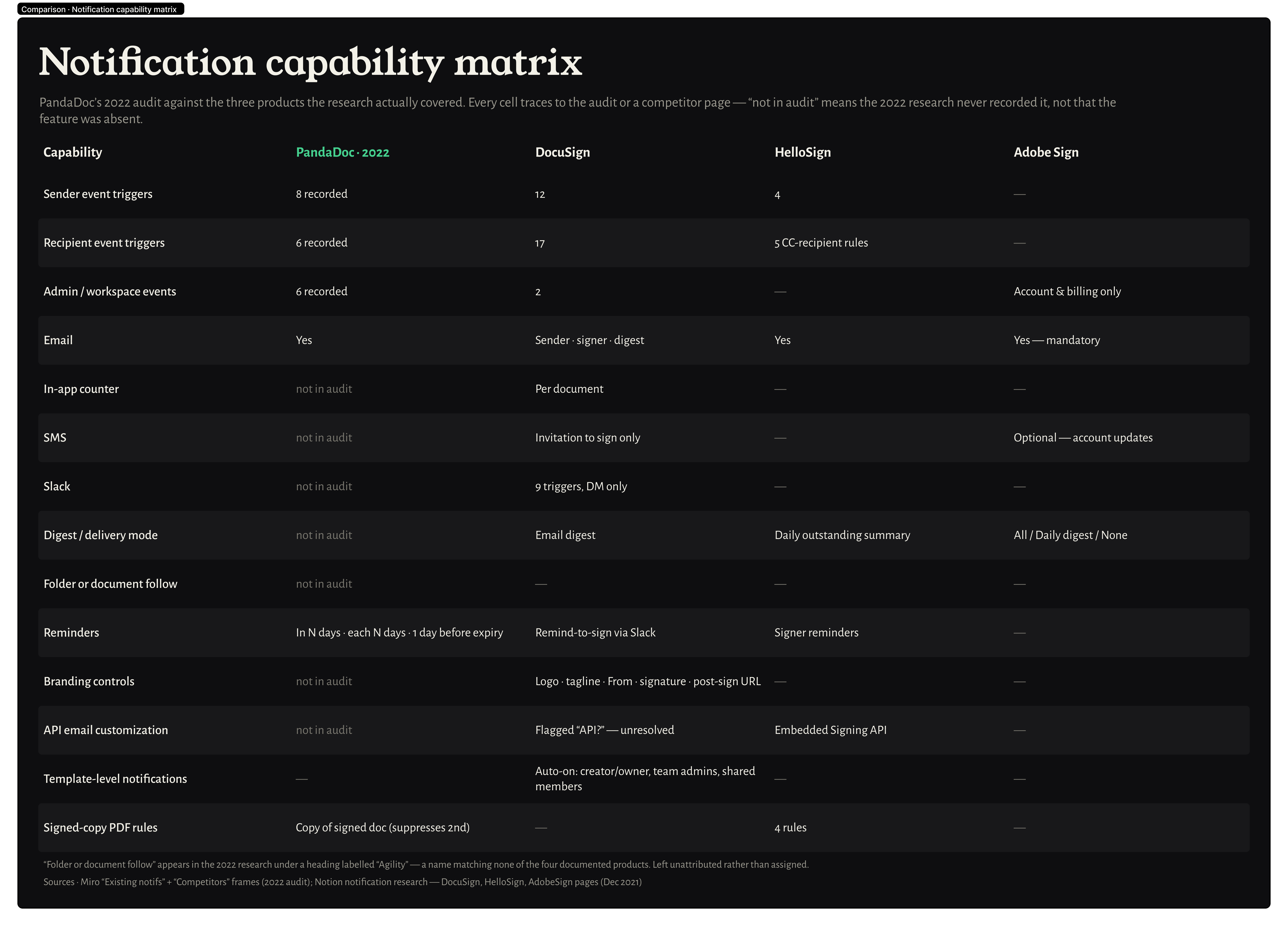Screen dimensions: 1288x926
Task: Click the 'In-app counter' row label
Action: pyautogui.click(x=81, y=389)
